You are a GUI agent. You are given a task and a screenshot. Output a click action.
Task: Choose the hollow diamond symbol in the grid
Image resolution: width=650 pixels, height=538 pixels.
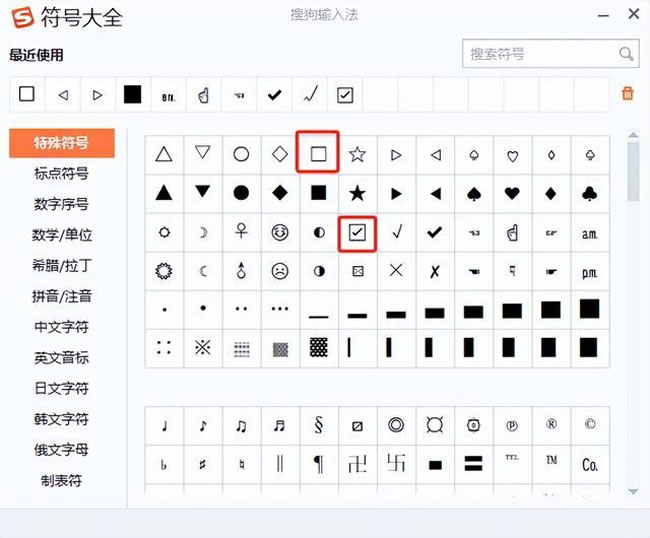pyautogui.click(x=280, y=154)
